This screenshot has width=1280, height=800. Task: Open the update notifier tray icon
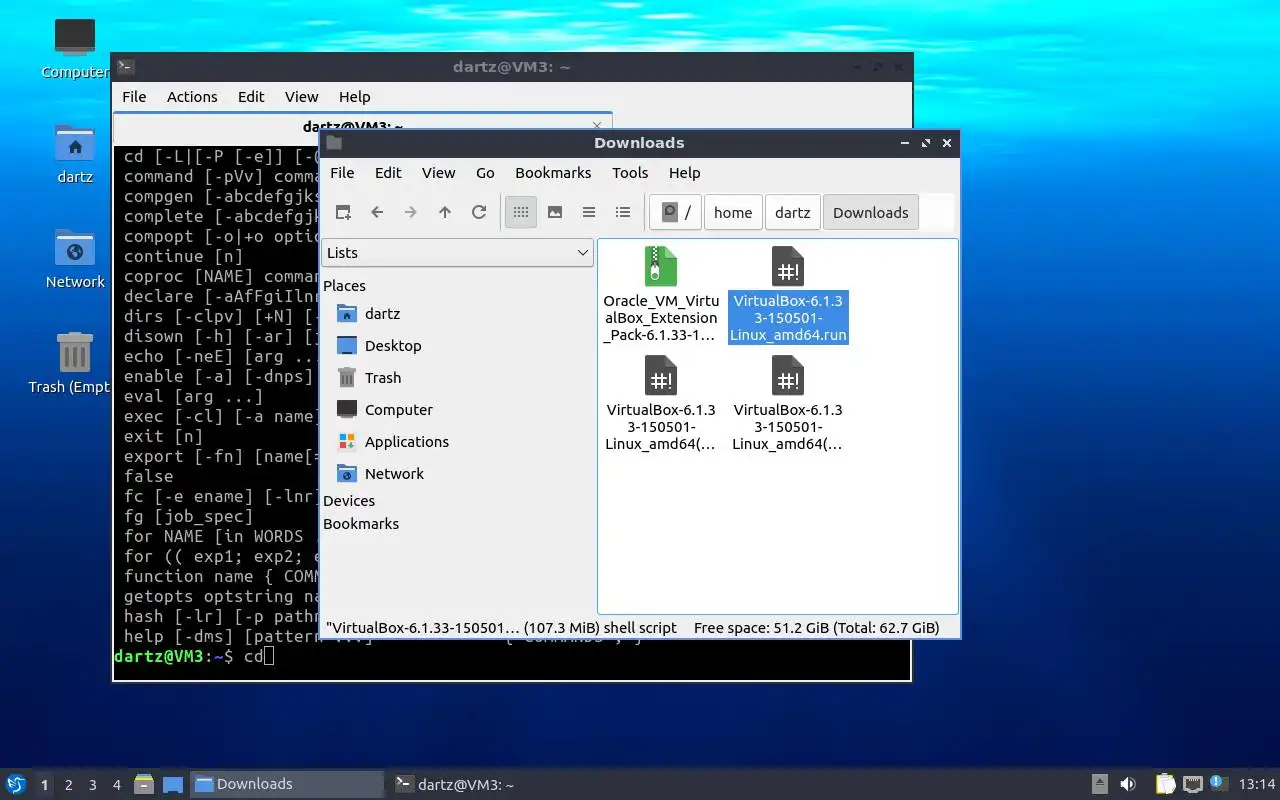pyautogui.click(x=1217, y=783)
